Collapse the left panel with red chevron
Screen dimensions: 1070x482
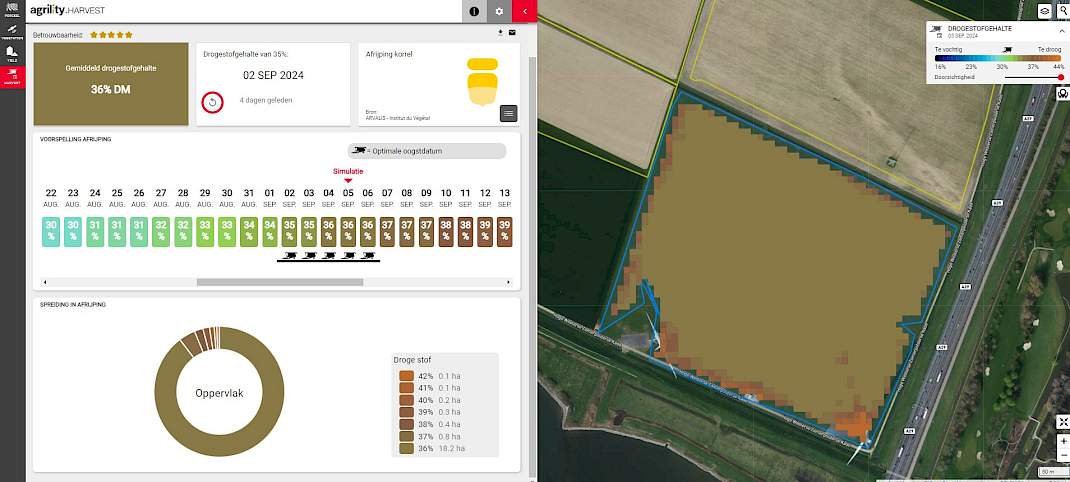(525, 12)
